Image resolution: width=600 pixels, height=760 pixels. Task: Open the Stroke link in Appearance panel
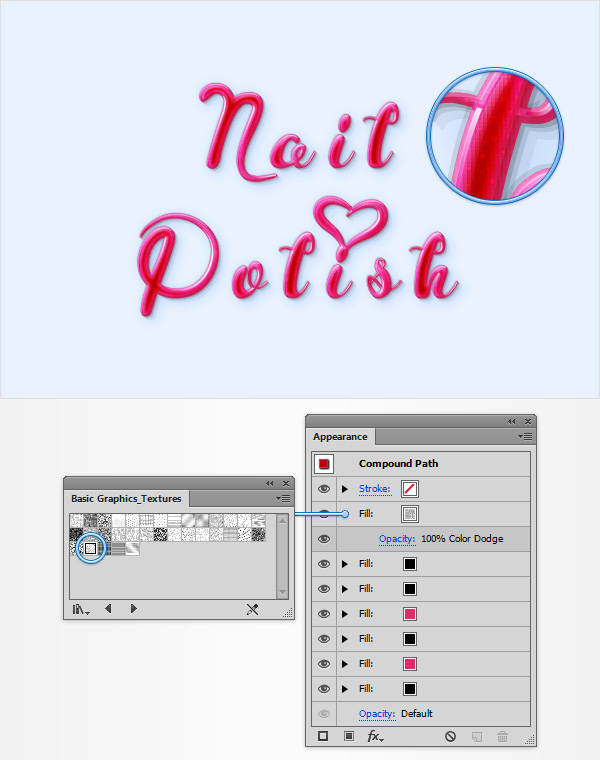pos(375,489)
